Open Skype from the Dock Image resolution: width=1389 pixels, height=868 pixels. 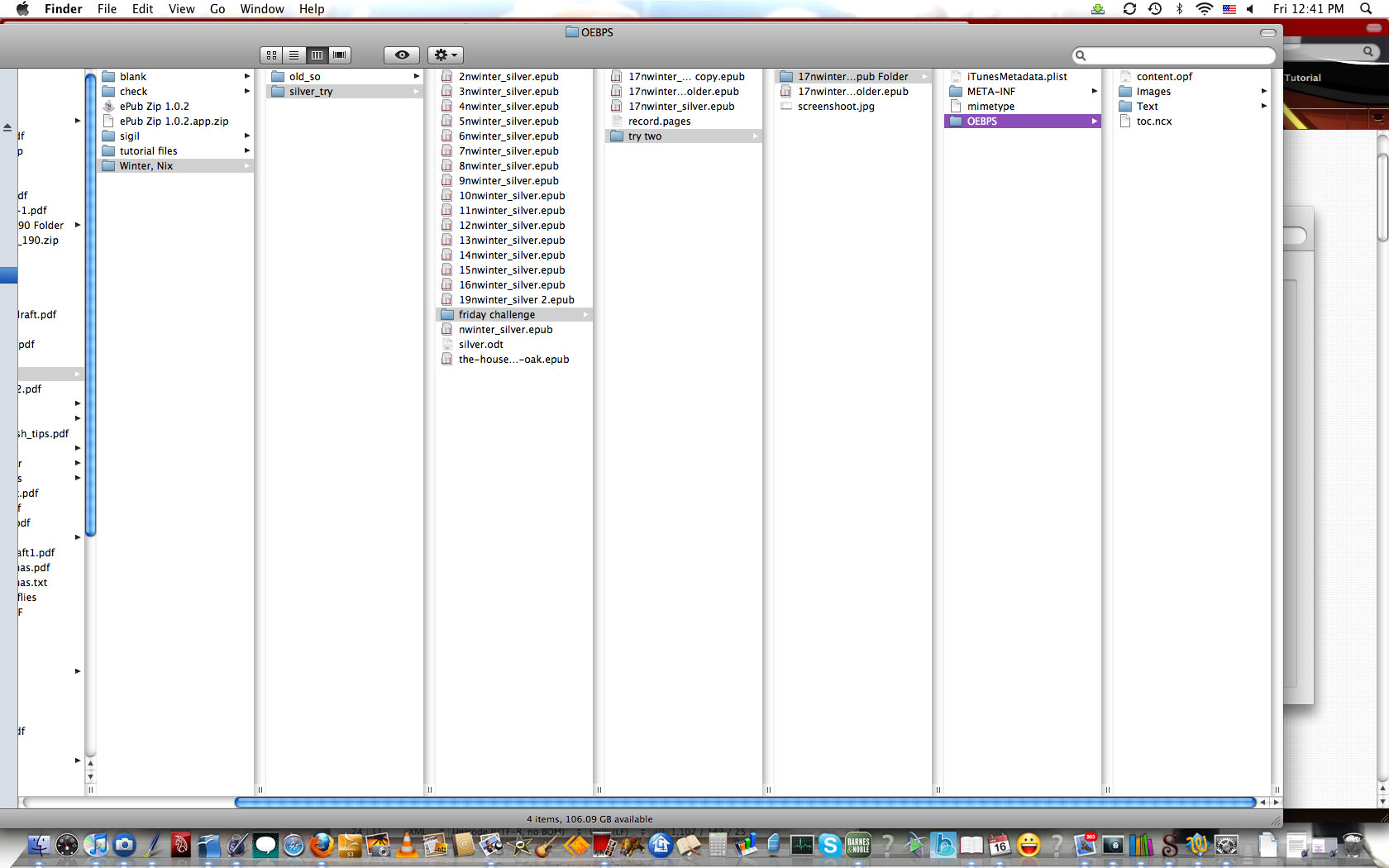click(x=829, y=845)
